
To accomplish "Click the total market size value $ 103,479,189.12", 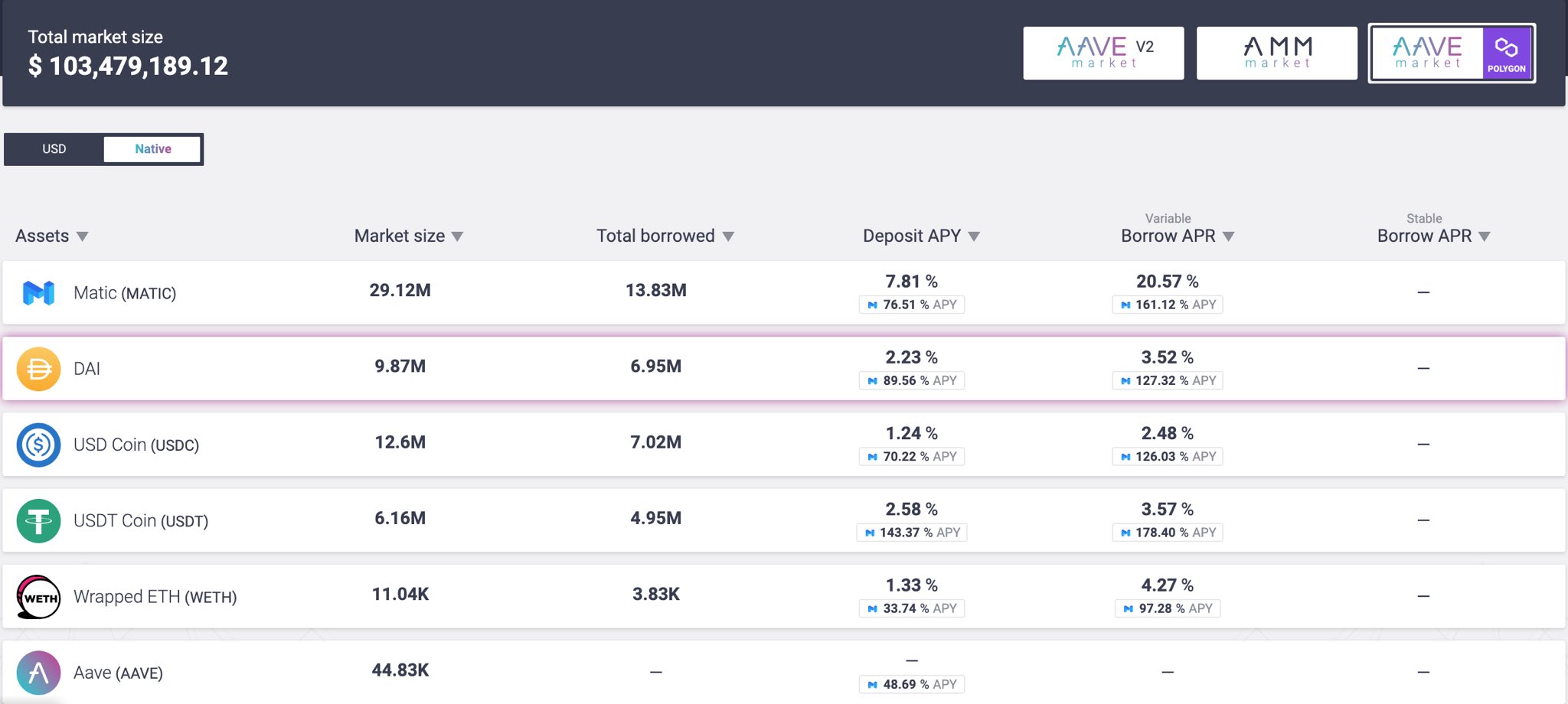I will pos(128,66).
